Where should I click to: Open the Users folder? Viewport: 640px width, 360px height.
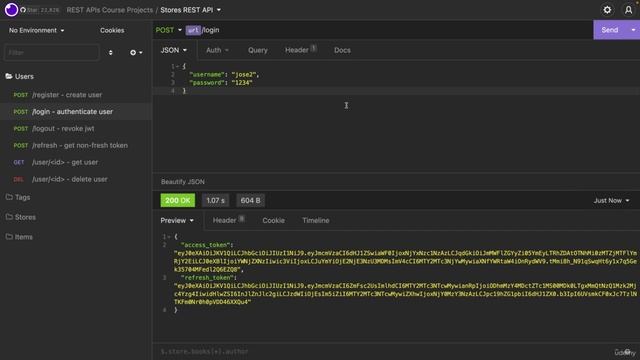point(20,76)
